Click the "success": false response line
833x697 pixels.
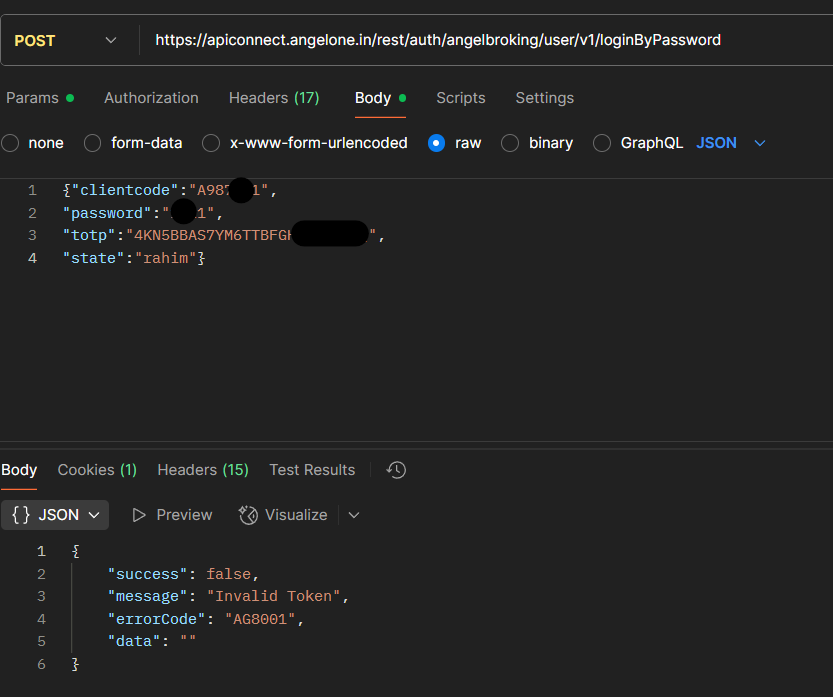coord(183,574)
